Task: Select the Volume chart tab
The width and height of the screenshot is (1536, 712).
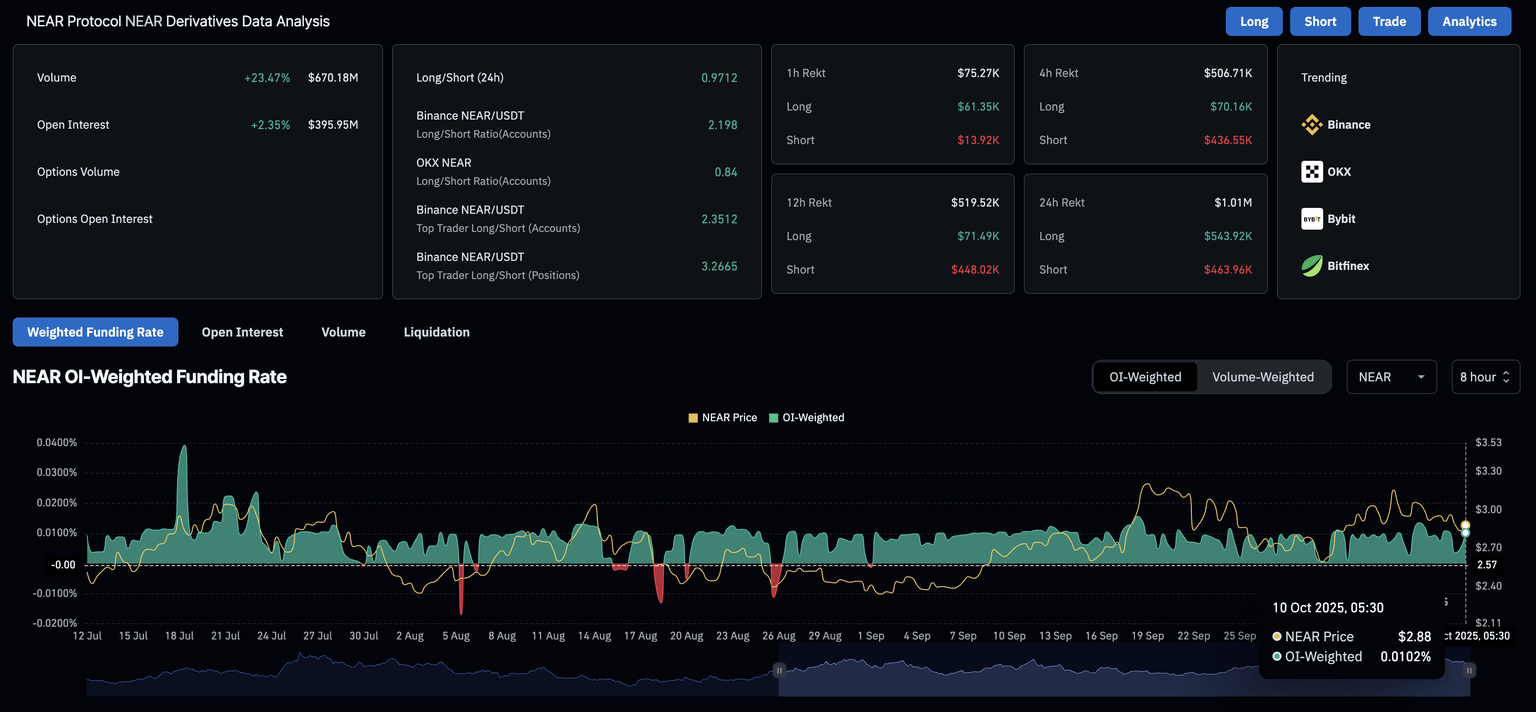Action: tap(343, 332)
